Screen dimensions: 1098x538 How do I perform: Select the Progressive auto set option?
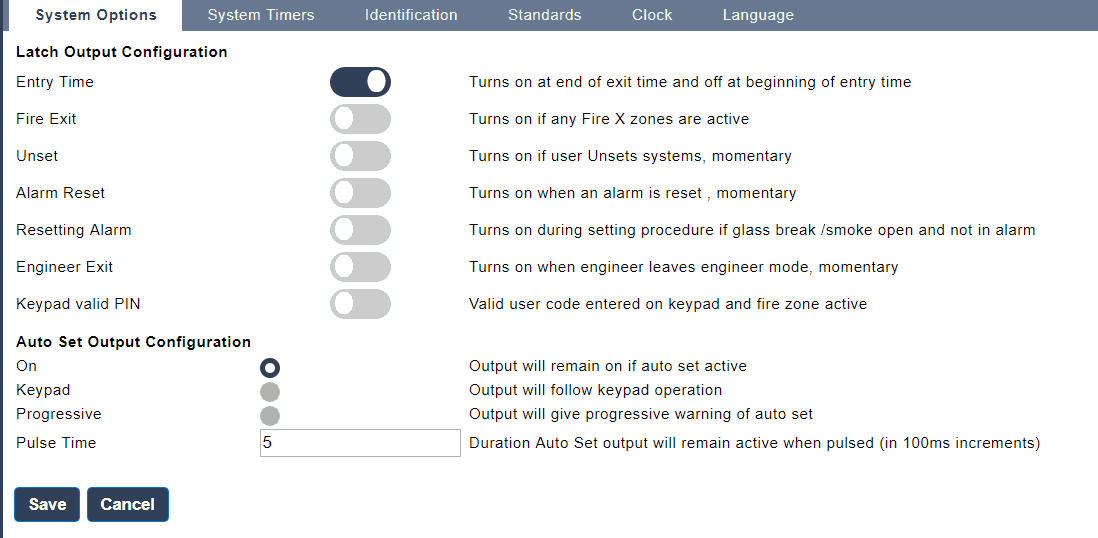[270, 415]
